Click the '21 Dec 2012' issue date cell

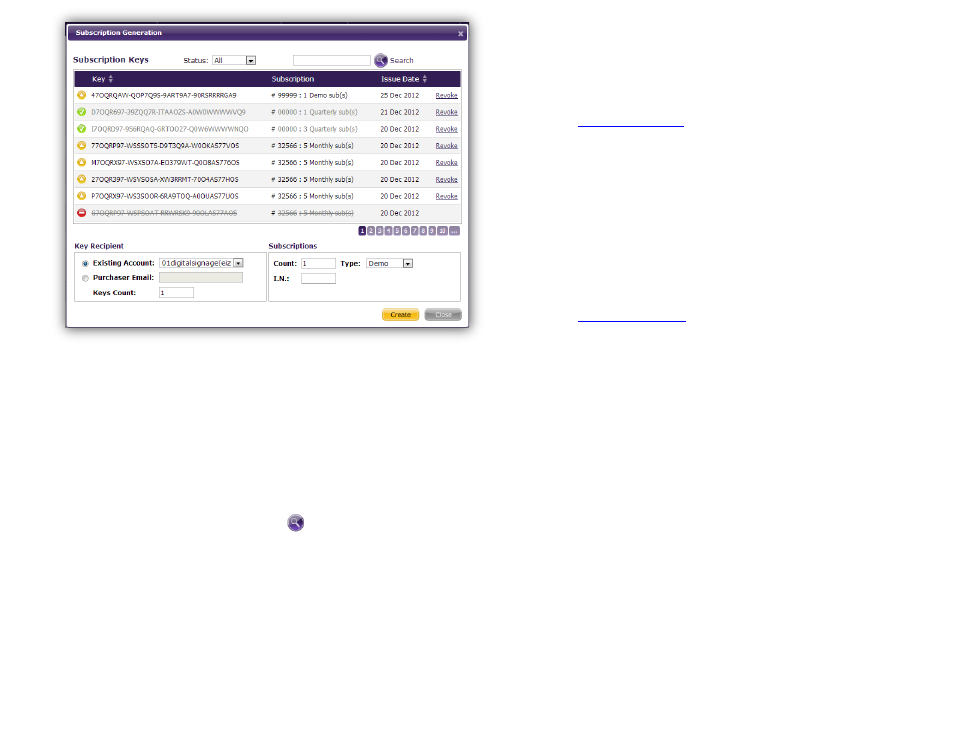coord(400,112)
